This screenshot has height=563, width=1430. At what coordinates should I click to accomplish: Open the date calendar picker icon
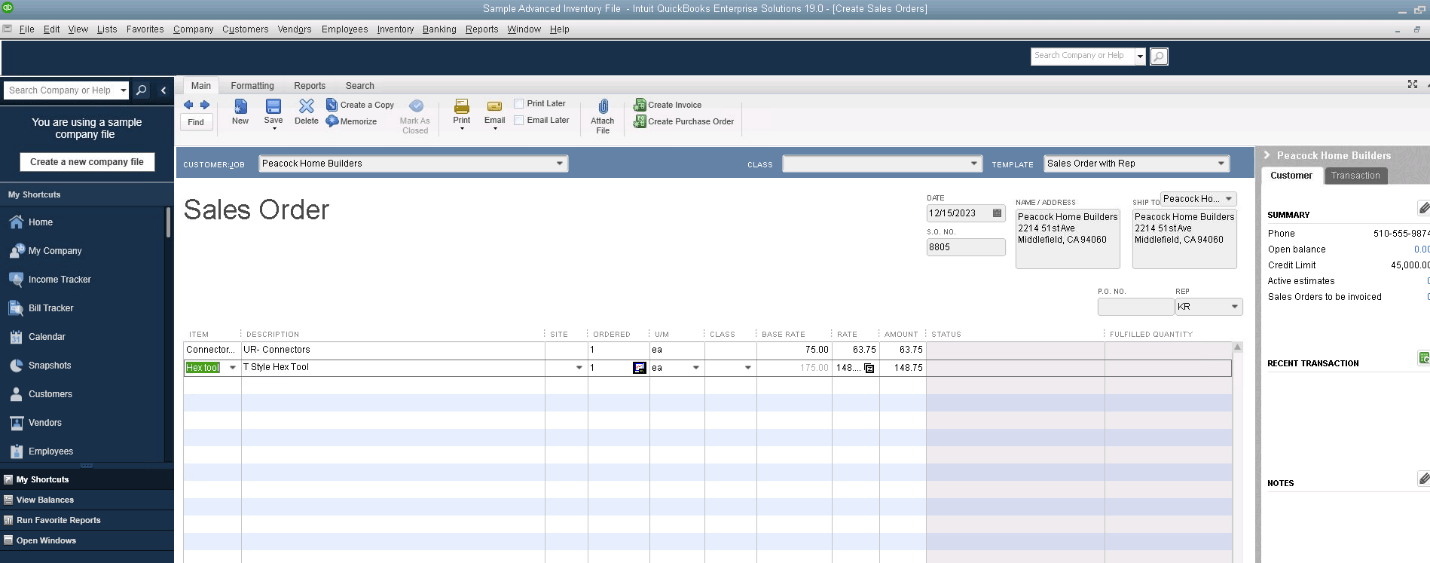click(x=996, y=213)
